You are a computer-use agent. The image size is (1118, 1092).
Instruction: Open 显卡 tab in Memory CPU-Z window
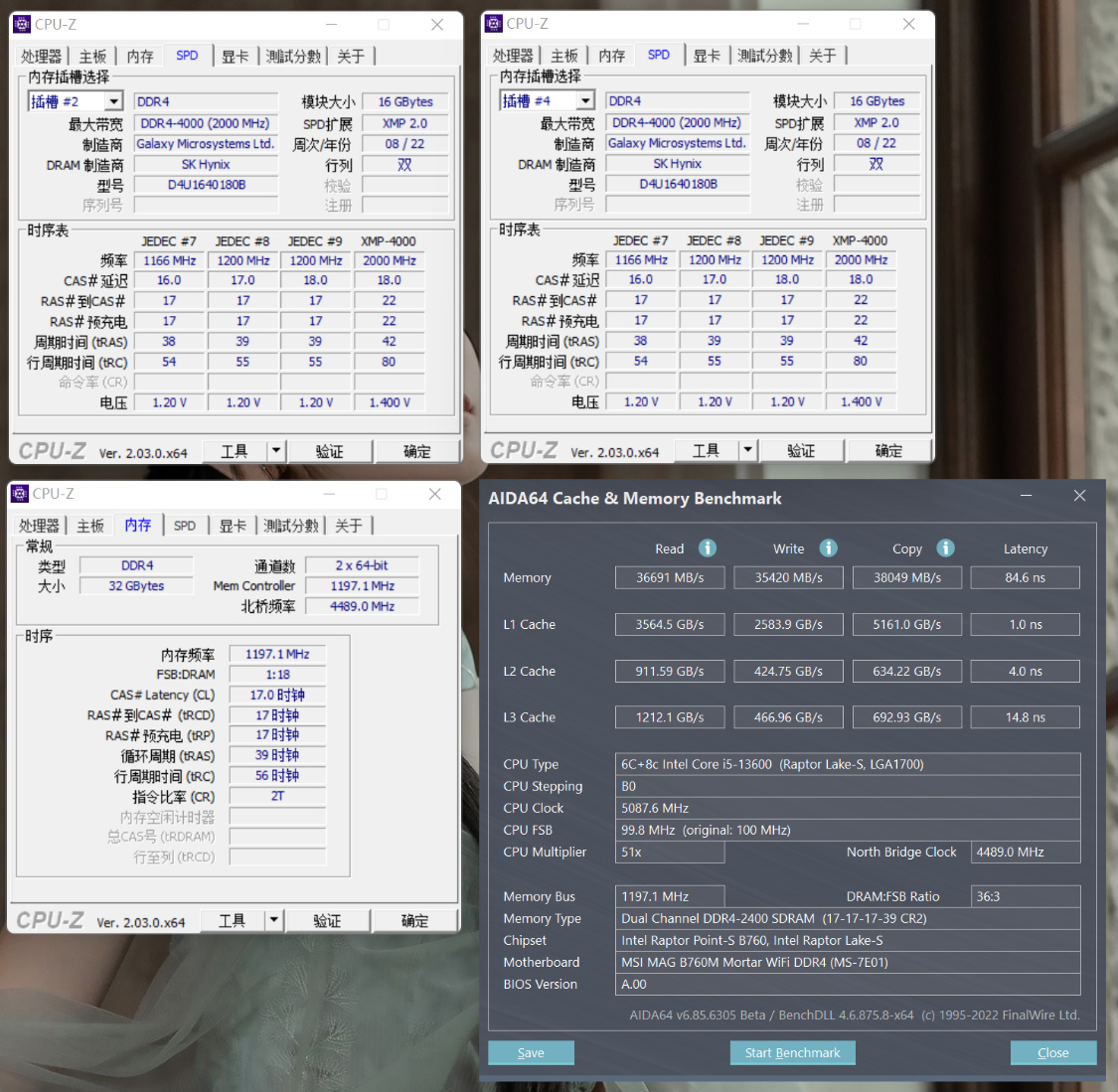[233, 526]
